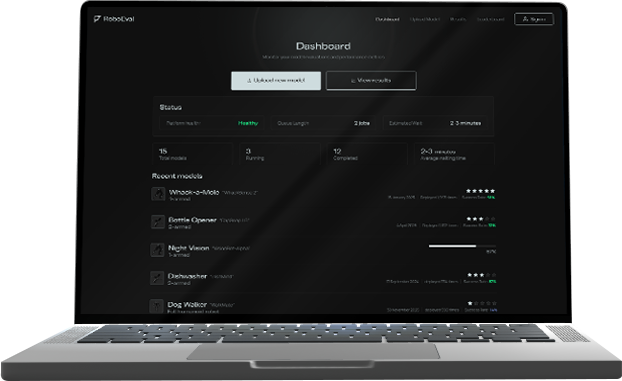Screen dimensions: 622x381
Task: Click the Dashboard page title
Action: click(x=323, y=46)
